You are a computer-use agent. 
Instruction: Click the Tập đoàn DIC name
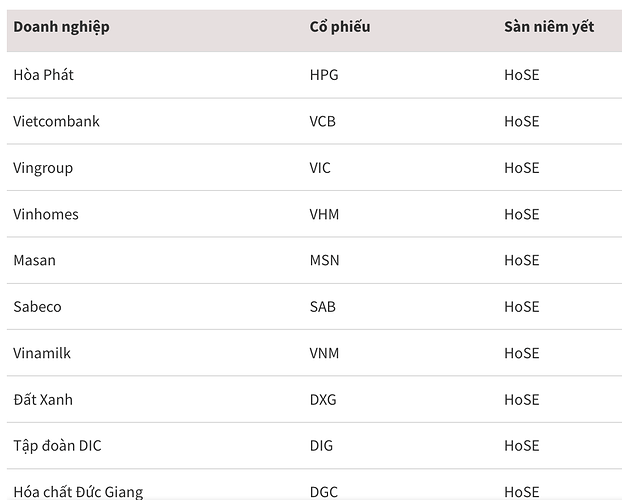pos(57,446)
